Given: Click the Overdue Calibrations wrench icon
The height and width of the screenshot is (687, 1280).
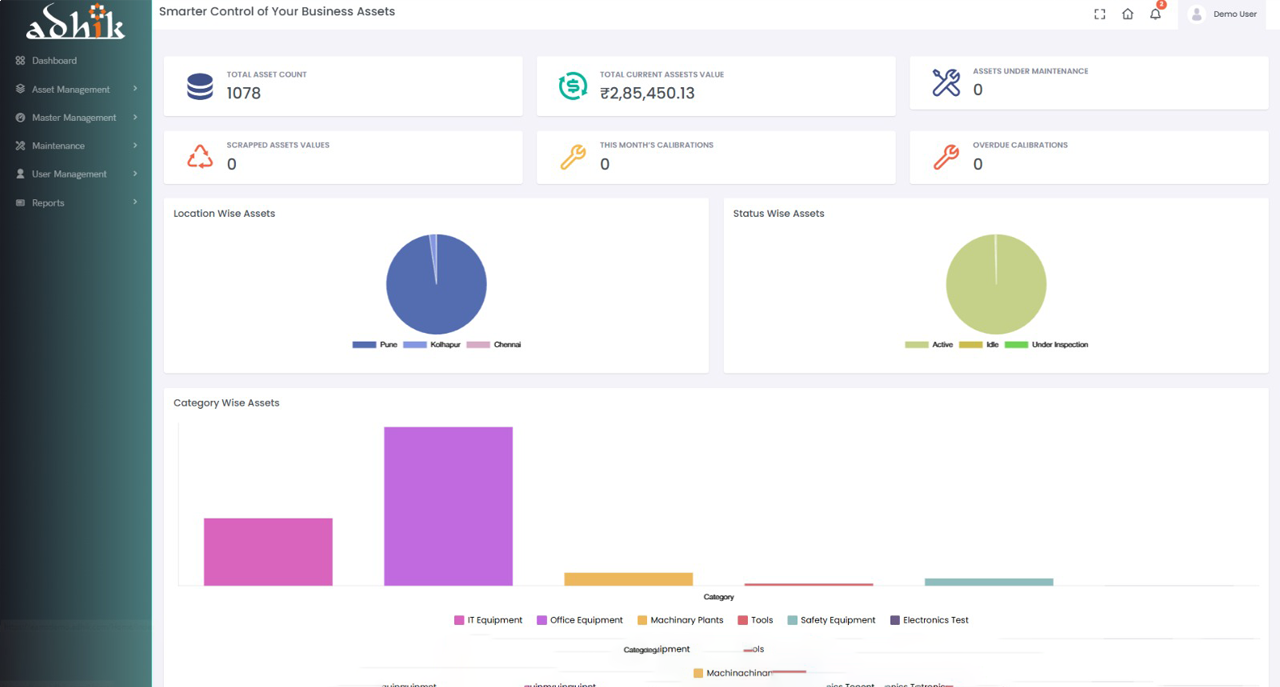Looking at the screenshot, I should [x=946, y=157].
